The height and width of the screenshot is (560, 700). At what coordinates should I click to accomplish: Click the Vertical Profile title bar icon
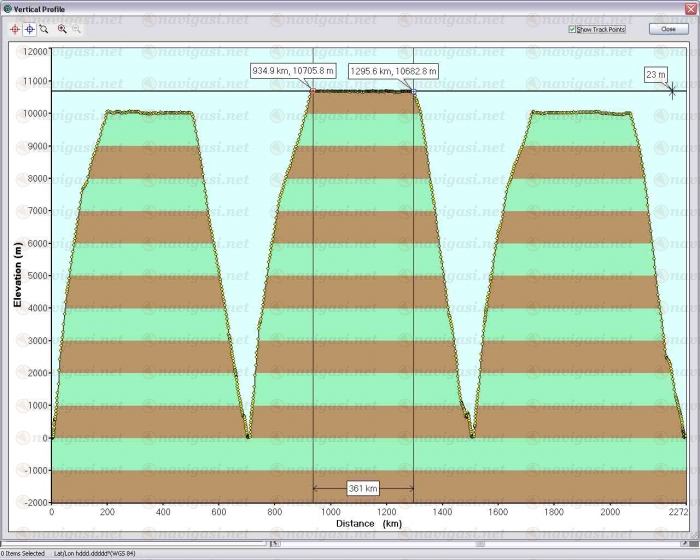(7, 7)
